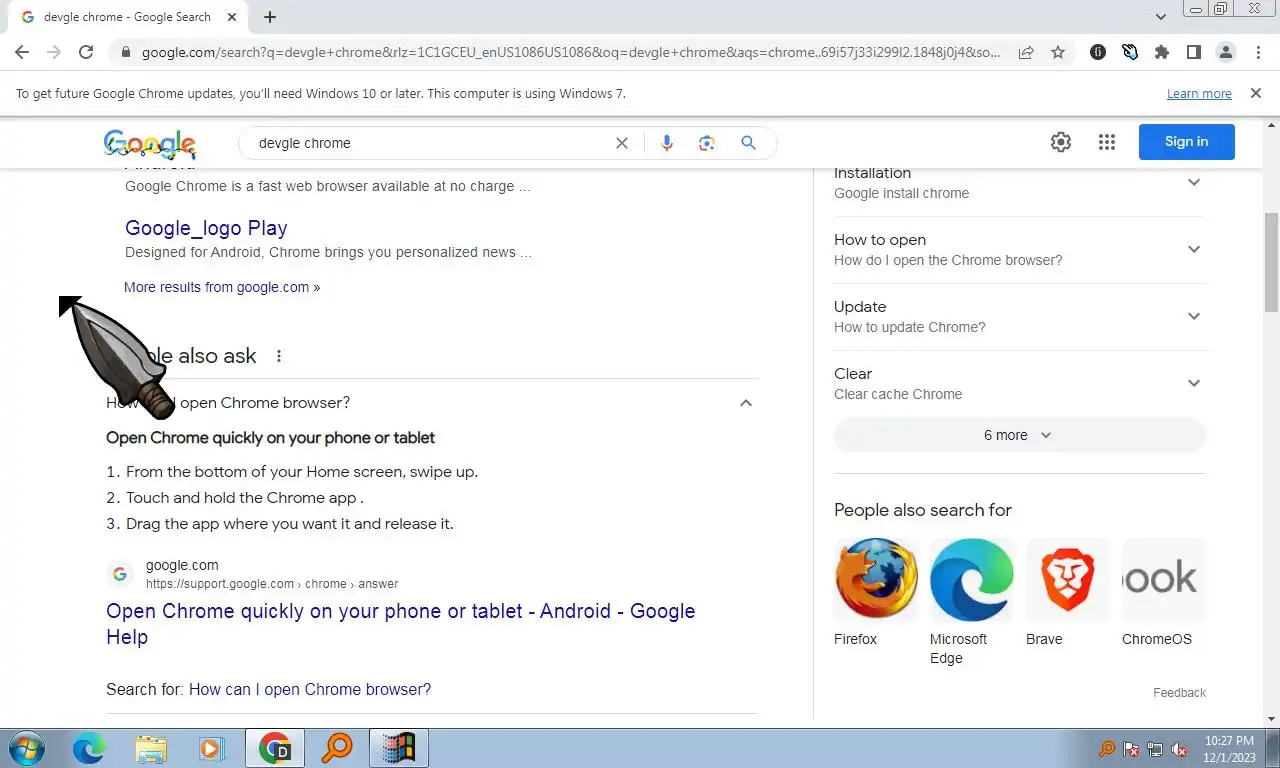Search by image with Lens
The height and width of the screenshot is (768, 1280).
coord(707,143)
